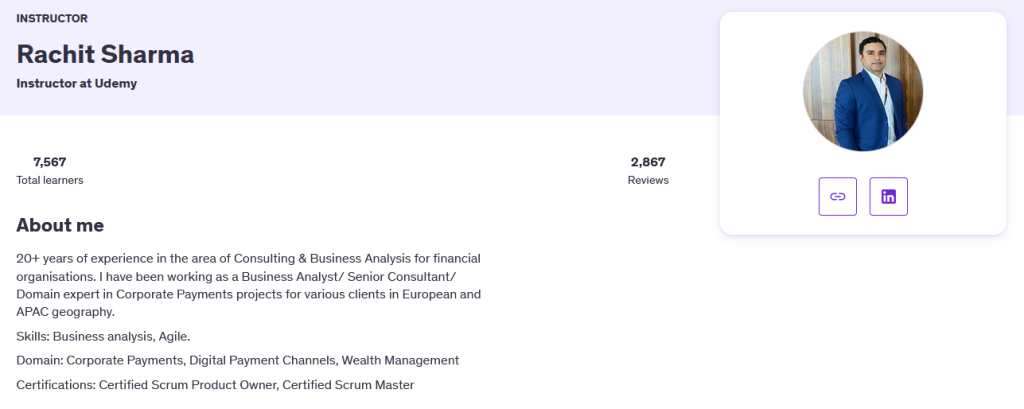Click the Total learners label
1024x409 pixels.
[x=50, y=180]
